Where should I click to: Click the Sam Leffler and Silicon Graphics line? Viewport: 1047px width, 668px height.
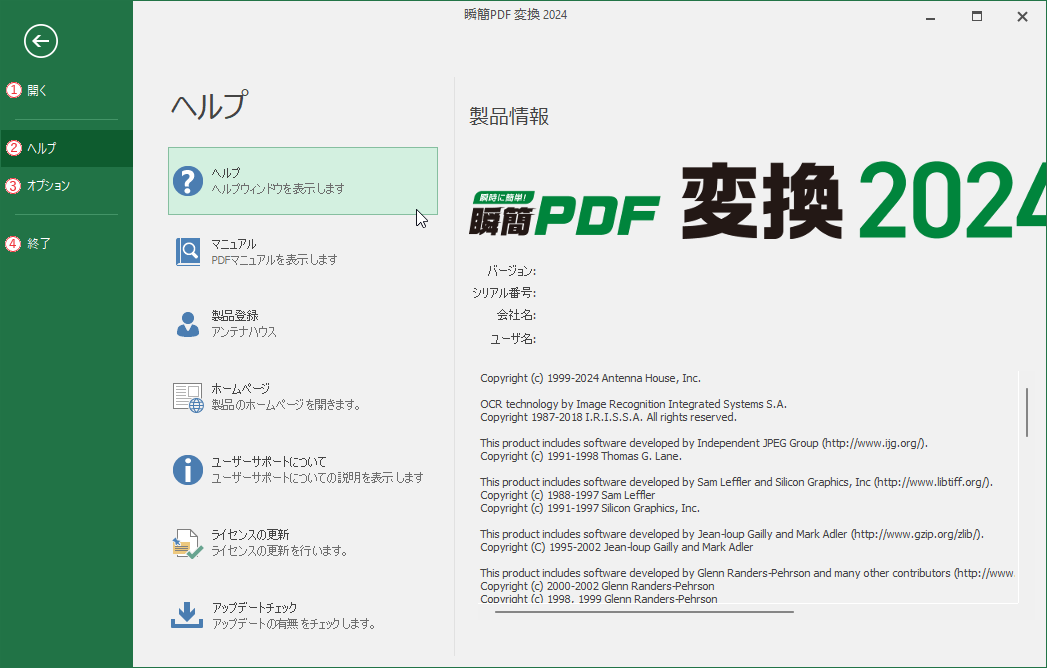coord(737,482)
